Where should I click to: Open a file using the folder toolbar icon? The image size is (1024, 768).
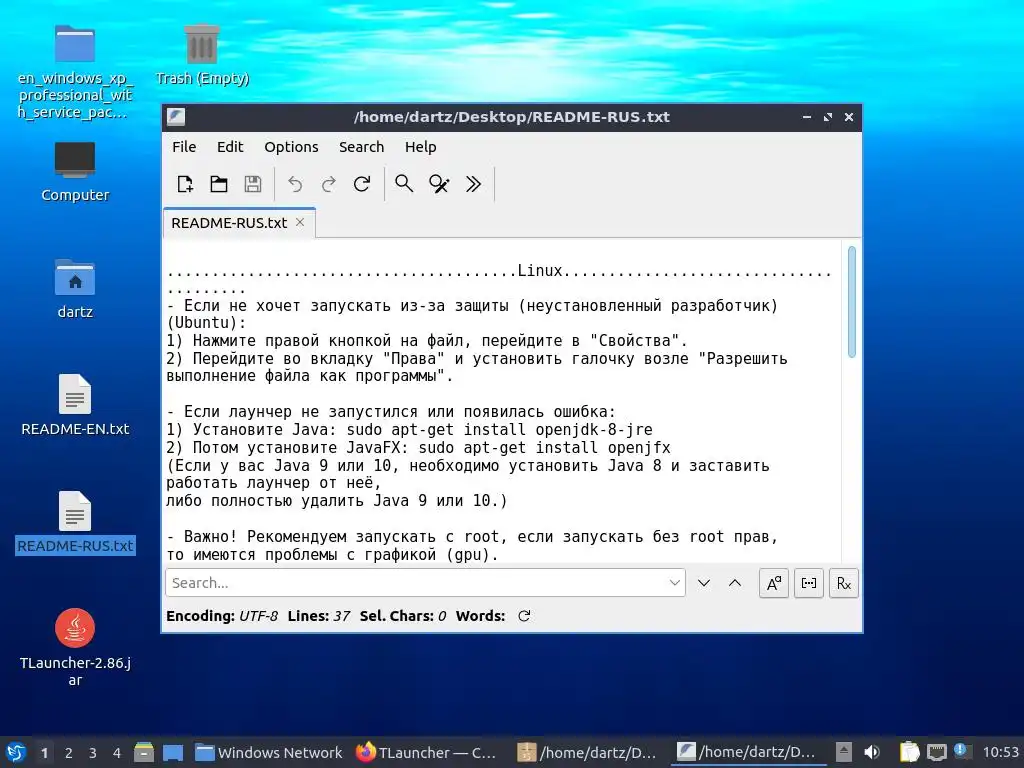click(219, 184)
